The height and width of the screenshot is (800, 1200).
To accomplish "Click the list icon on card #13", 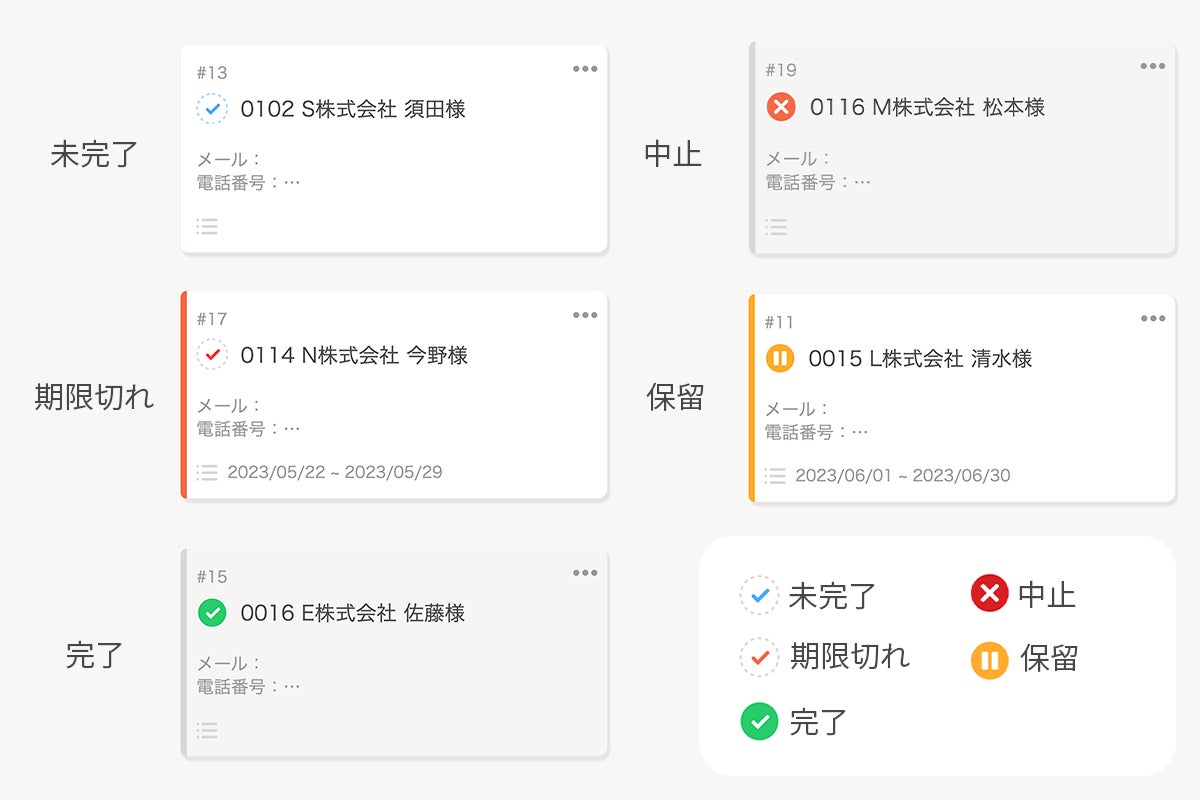I will click(x=207, y=226).
